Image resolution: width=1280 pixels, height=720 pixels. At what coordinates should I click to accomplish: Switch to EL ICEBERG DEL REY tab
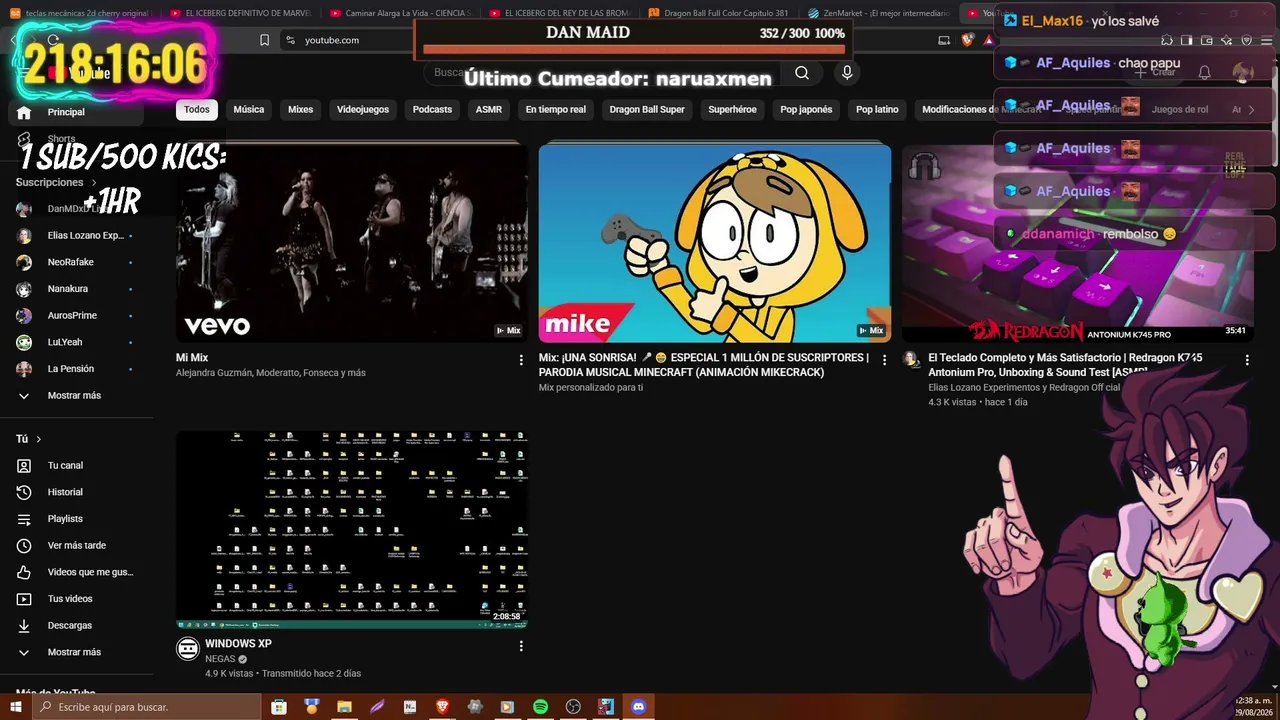click(x=560, y=13)
